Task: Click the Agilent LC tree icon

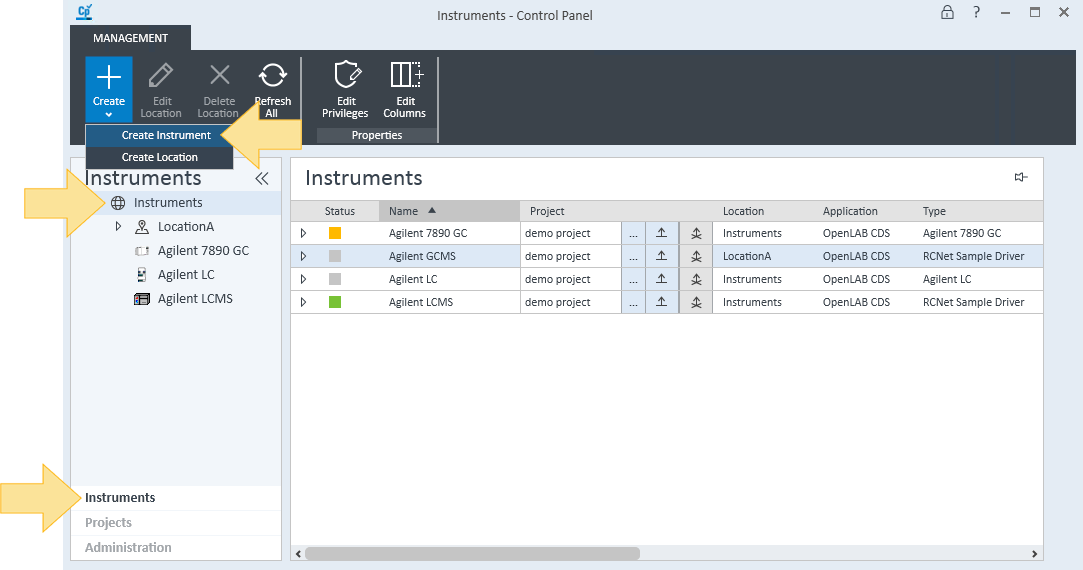Action: click(x=142, y=275)
